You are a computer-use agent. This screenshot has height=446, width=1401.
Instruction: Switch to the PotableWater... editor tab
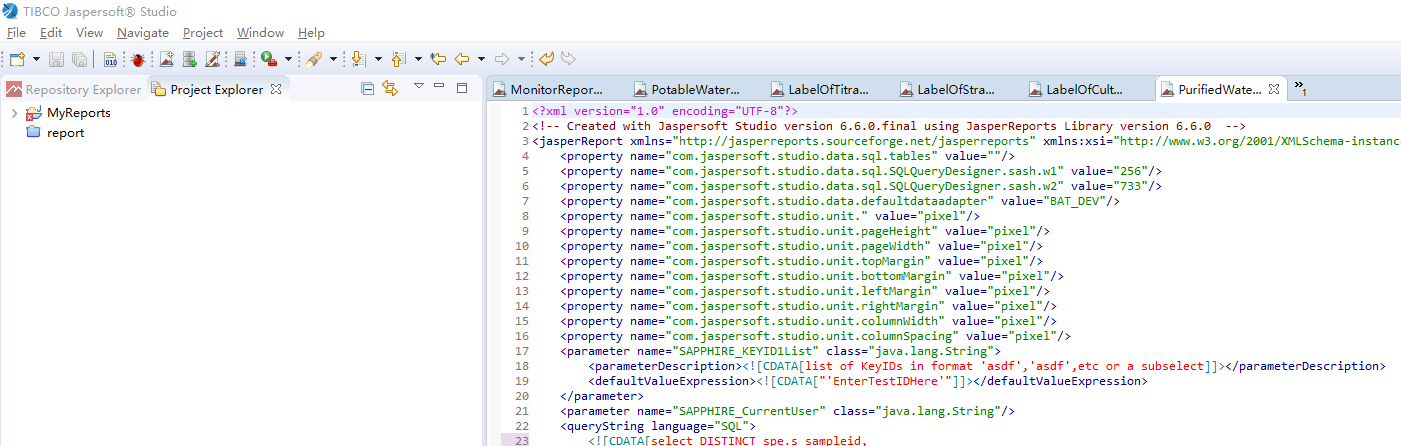[x=695, y=89]
